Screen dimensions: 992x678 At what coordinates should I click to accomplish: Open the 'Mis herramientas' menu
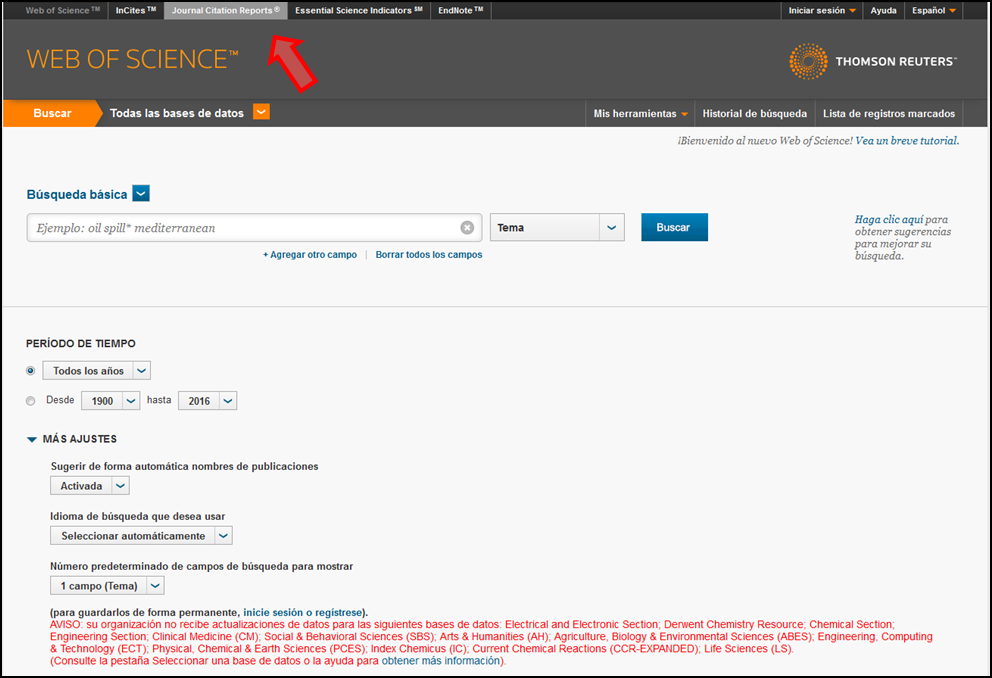[x=640, y=114]
